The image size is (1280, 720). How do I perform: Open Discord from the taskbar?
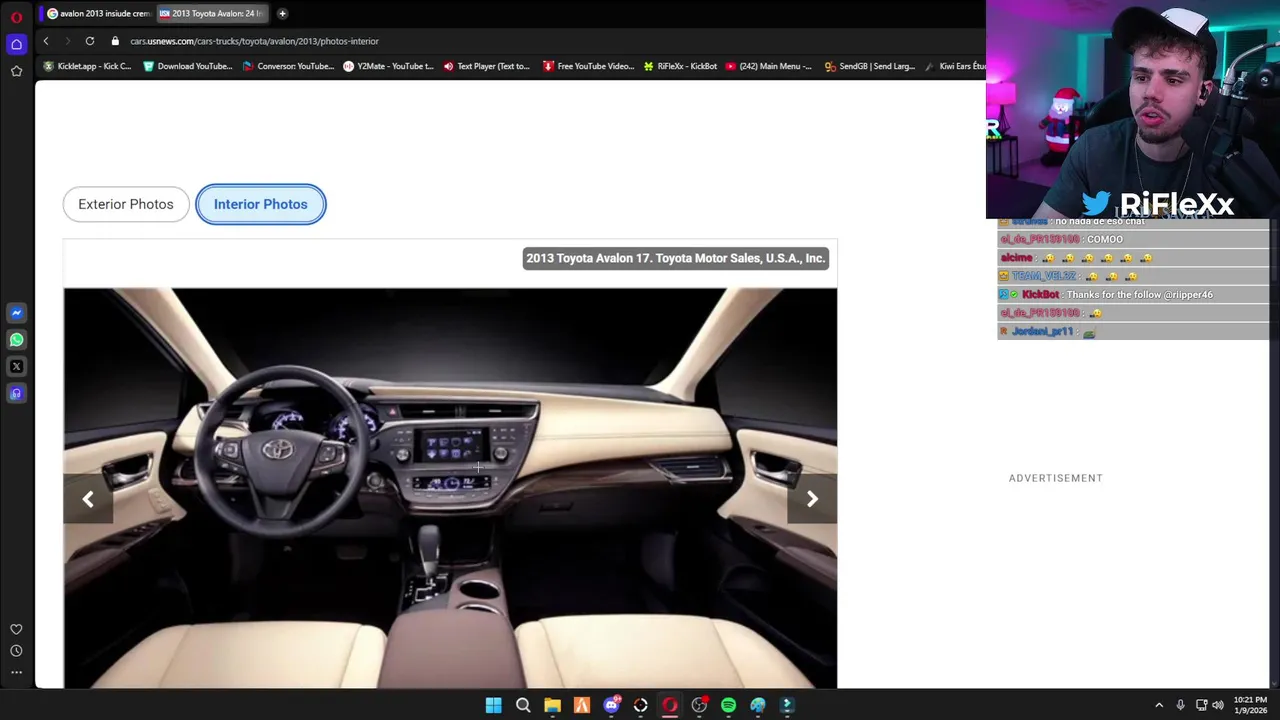pos(611,706)
